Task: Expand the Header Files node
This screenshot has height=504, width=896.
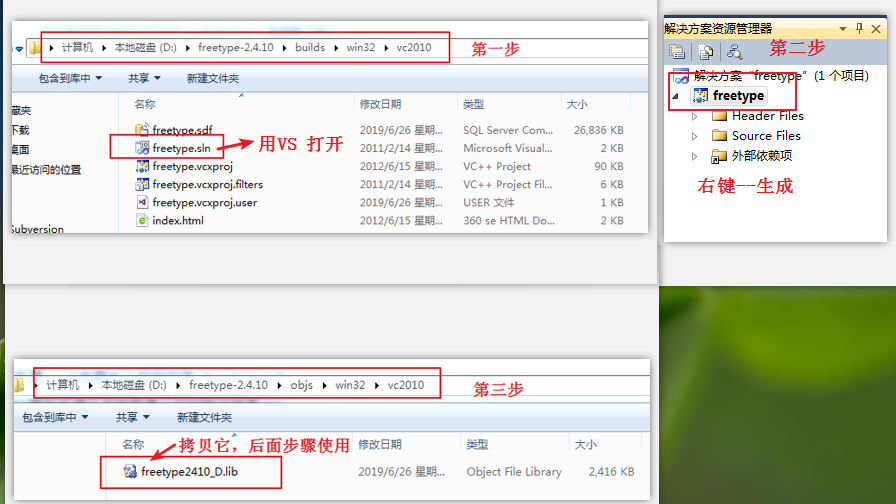Action: [694, 116]
